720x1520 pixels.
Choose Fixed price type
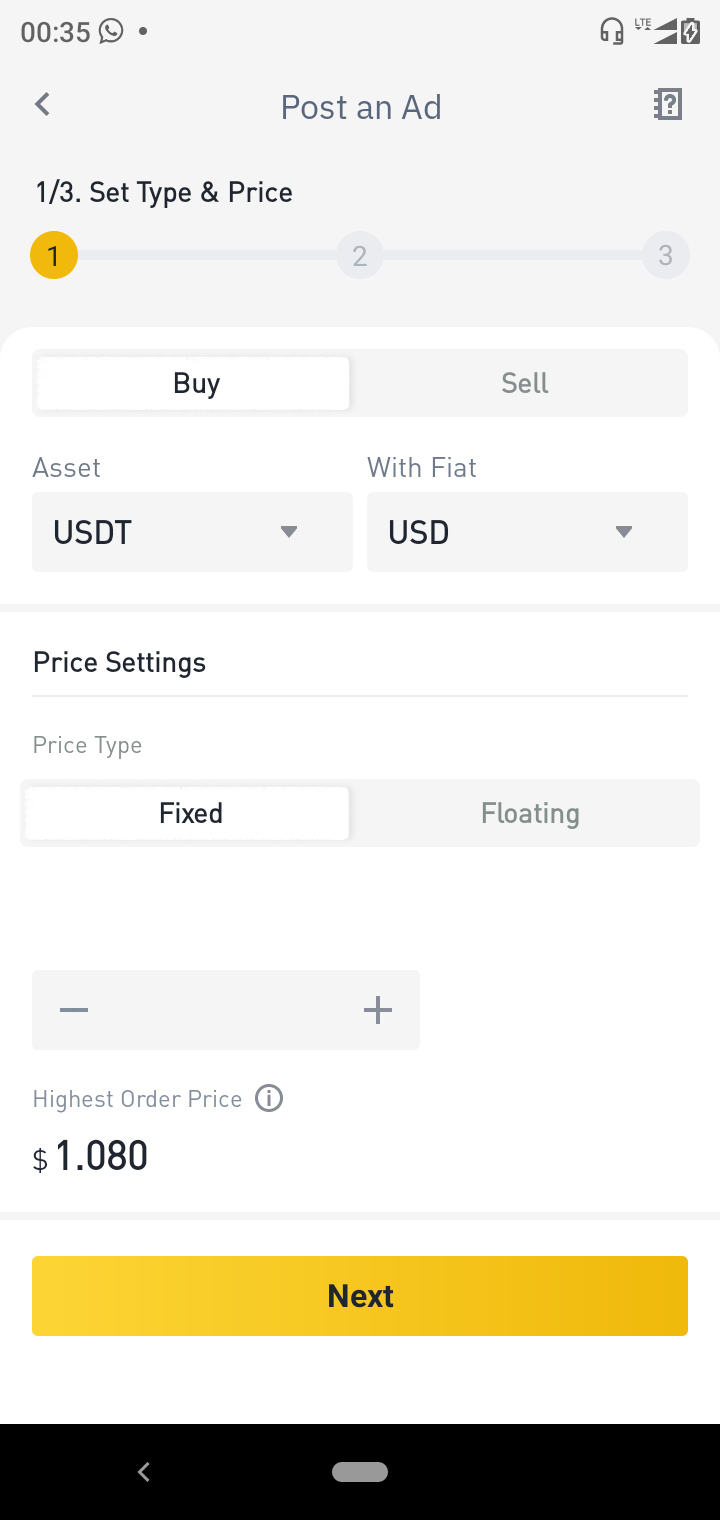pyautogui.click(x=188, y=813)
